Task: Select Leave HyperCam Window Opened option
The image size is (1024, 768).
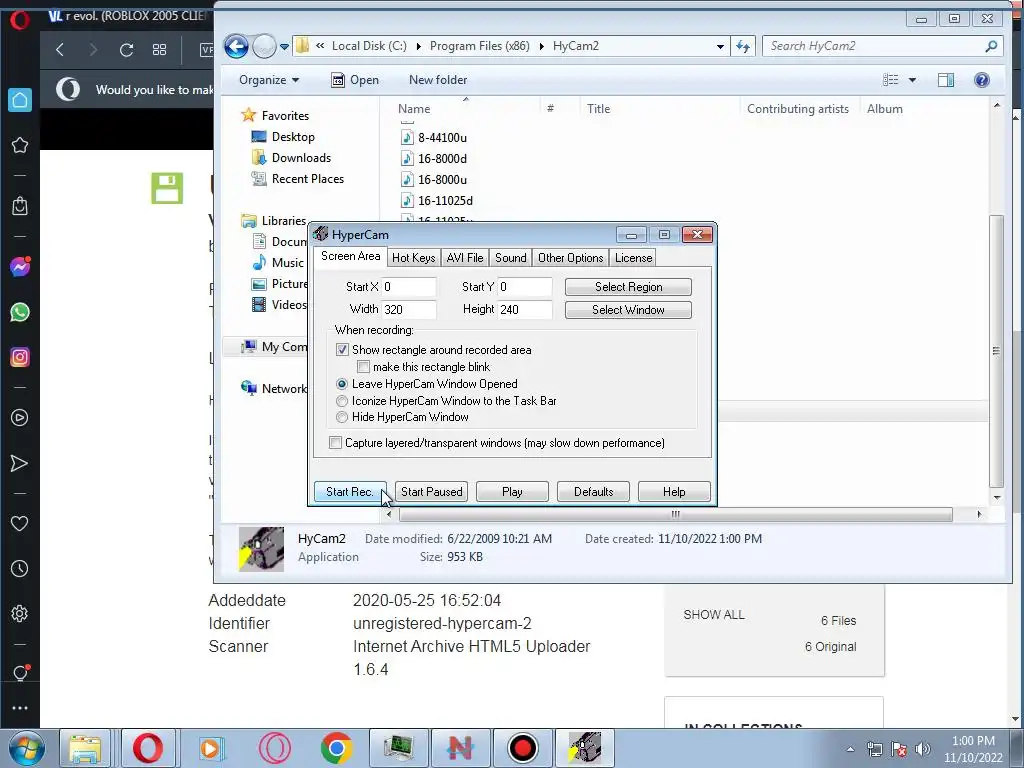Action: point(342,384)
